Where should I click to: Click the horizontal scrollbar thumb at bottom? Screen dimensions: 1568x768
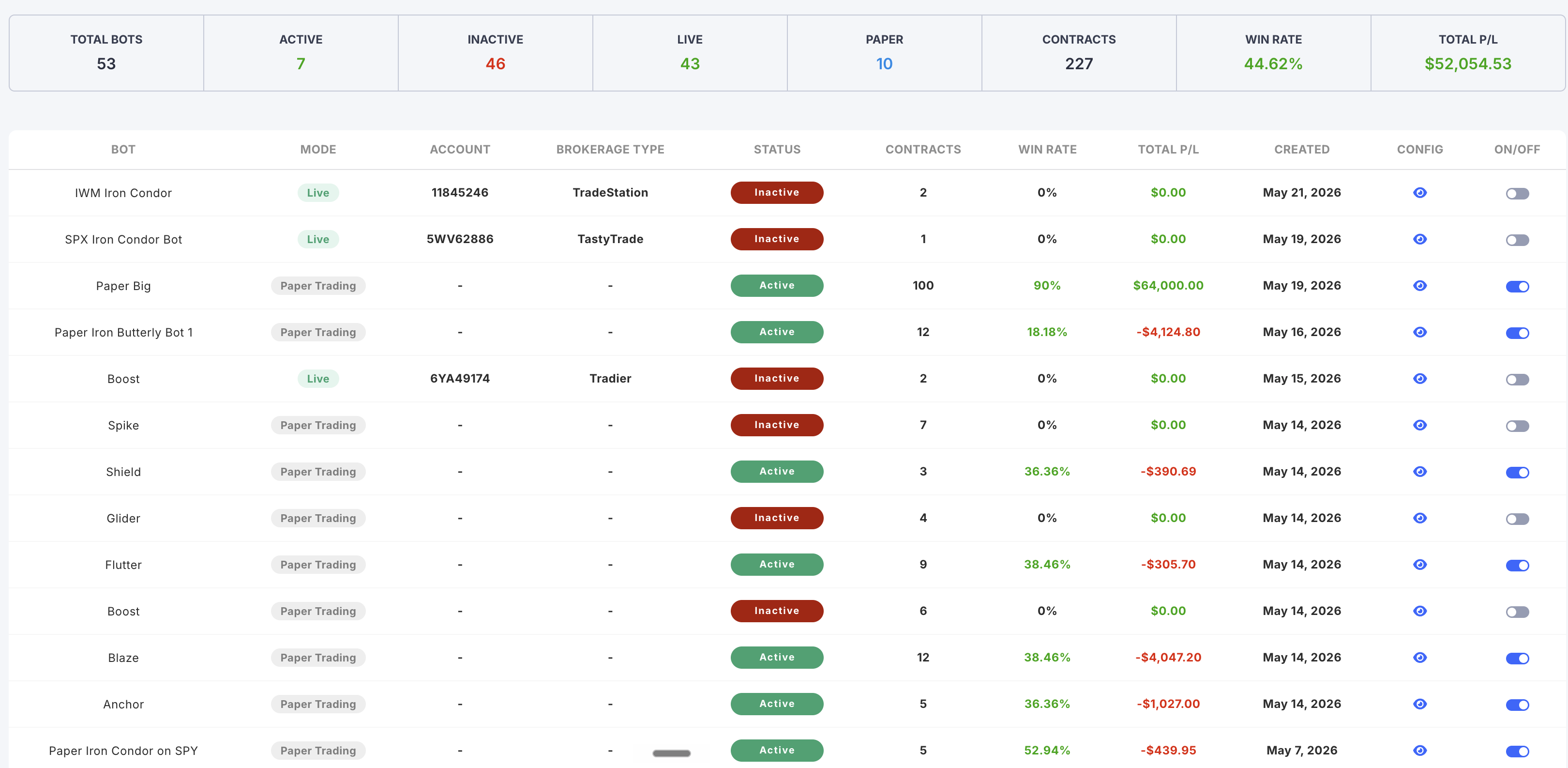[x=671, y=753]
